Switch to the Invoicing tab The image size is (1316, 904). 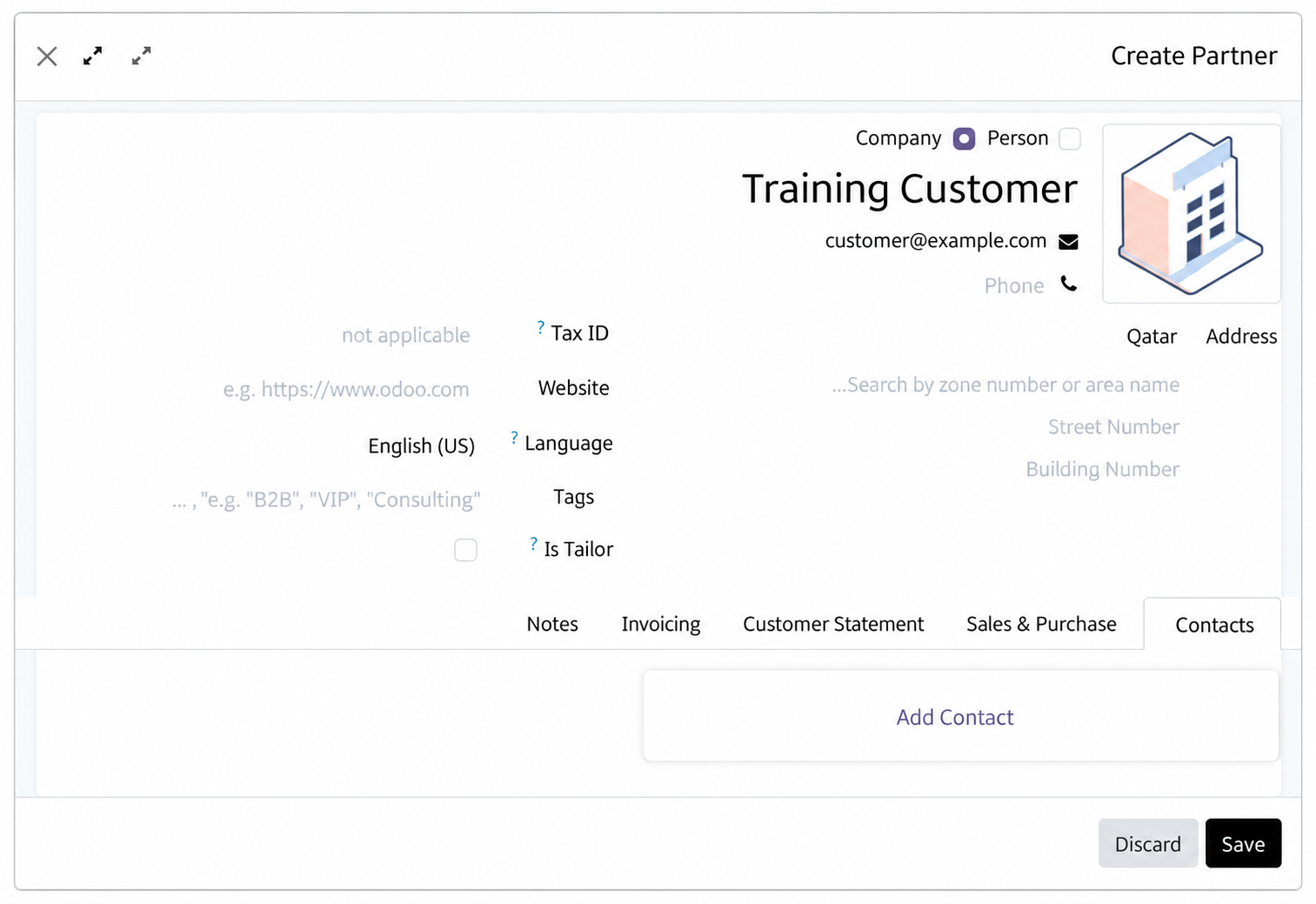coord(661,624)
